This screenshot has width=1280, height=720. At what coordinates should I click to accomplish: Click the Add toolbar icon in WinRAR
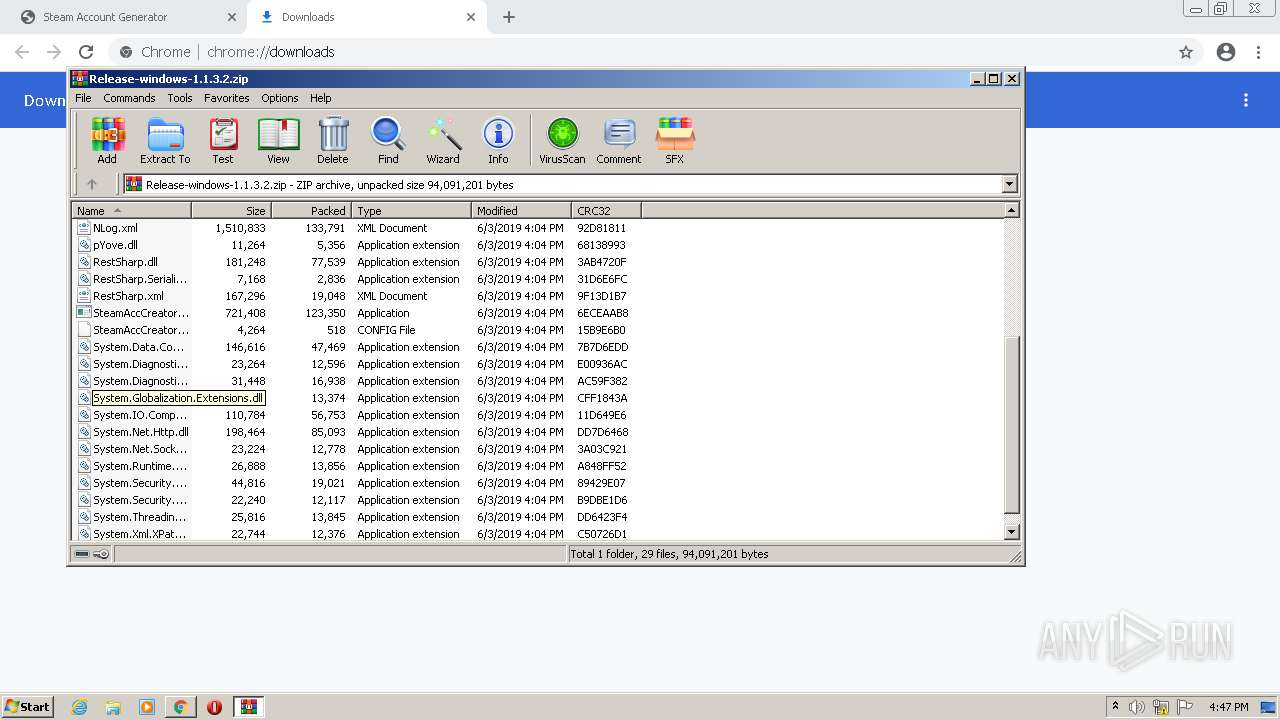click(107, 141)
